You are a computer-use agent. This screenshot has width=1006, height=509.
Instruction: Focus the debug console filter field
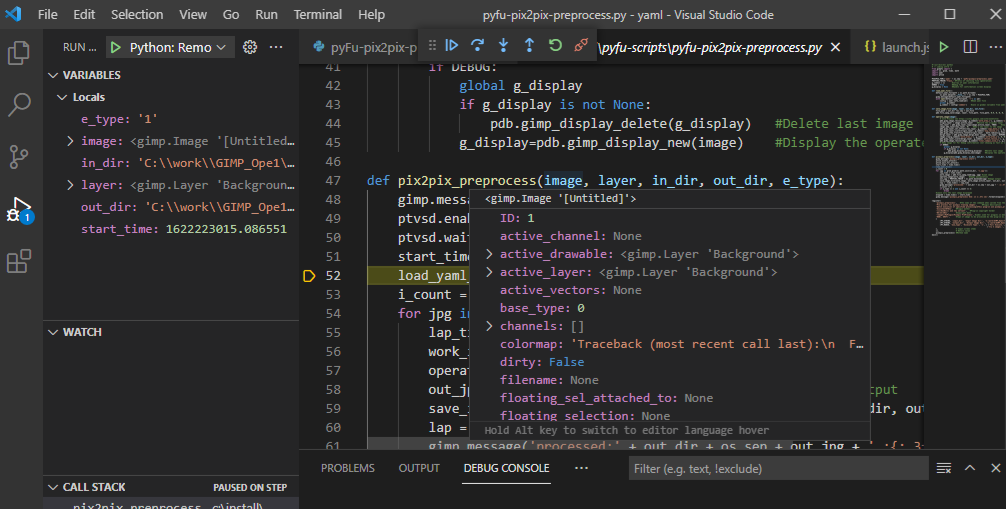tap(778, 469)
